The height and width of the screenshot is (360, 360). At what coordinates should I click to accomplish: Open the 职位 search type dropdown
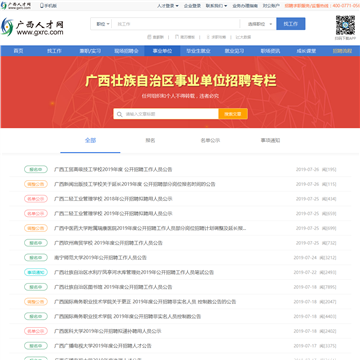[x=103, y=24]
